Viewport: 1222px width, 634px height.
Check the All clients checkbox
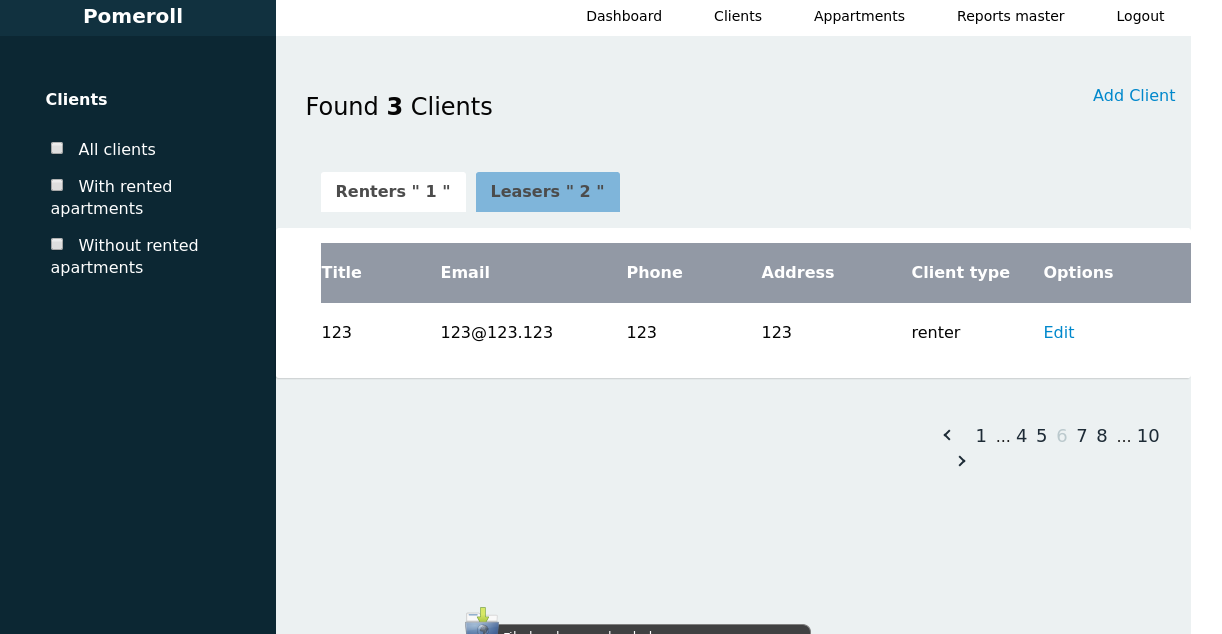tap(57, 148)
